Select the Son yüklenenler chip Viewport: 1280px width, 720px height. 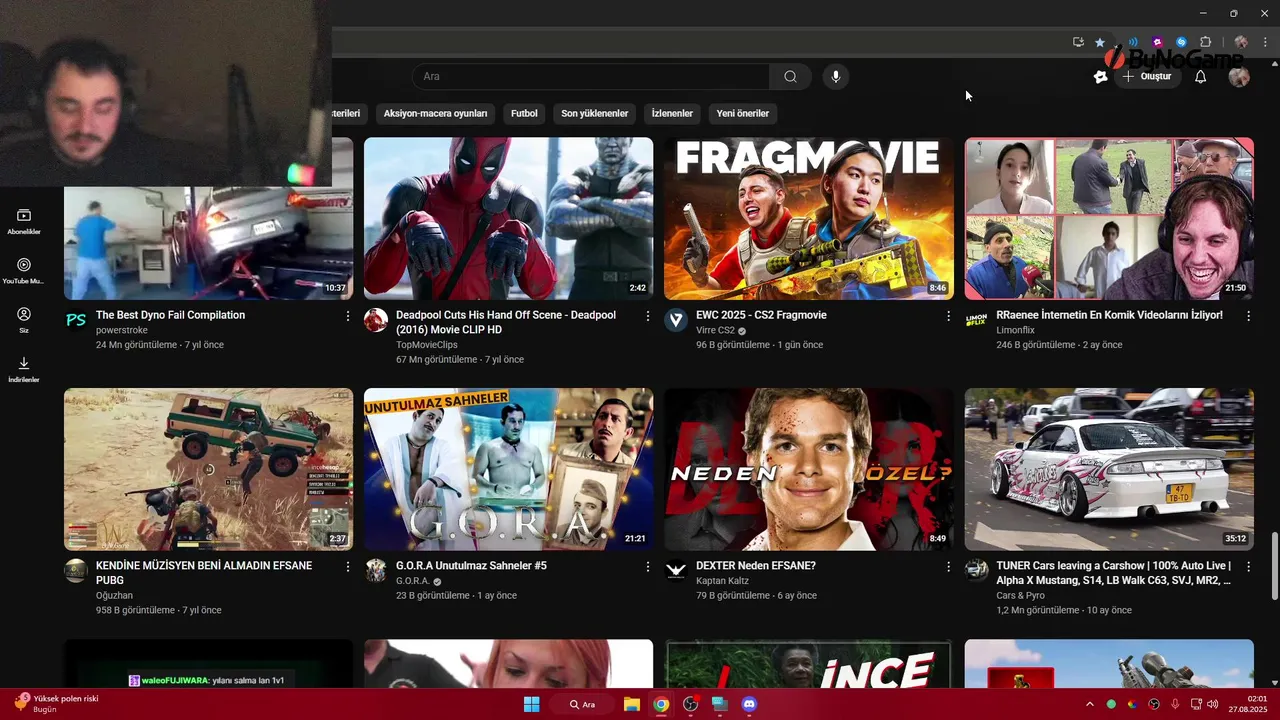[x=594, y=113]
